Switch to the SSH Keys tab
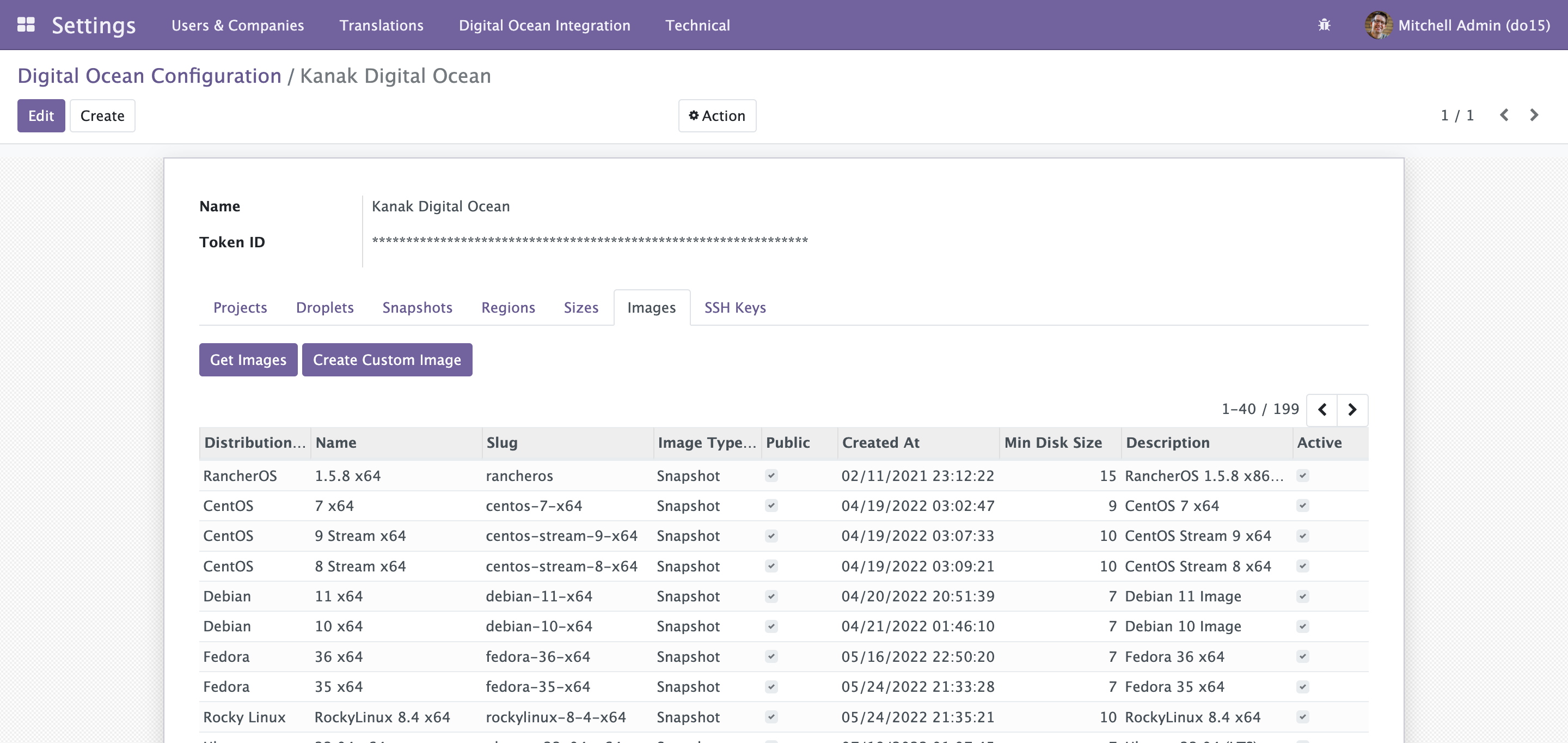This screenshot has width=1568, height=743. click(734, 308)
